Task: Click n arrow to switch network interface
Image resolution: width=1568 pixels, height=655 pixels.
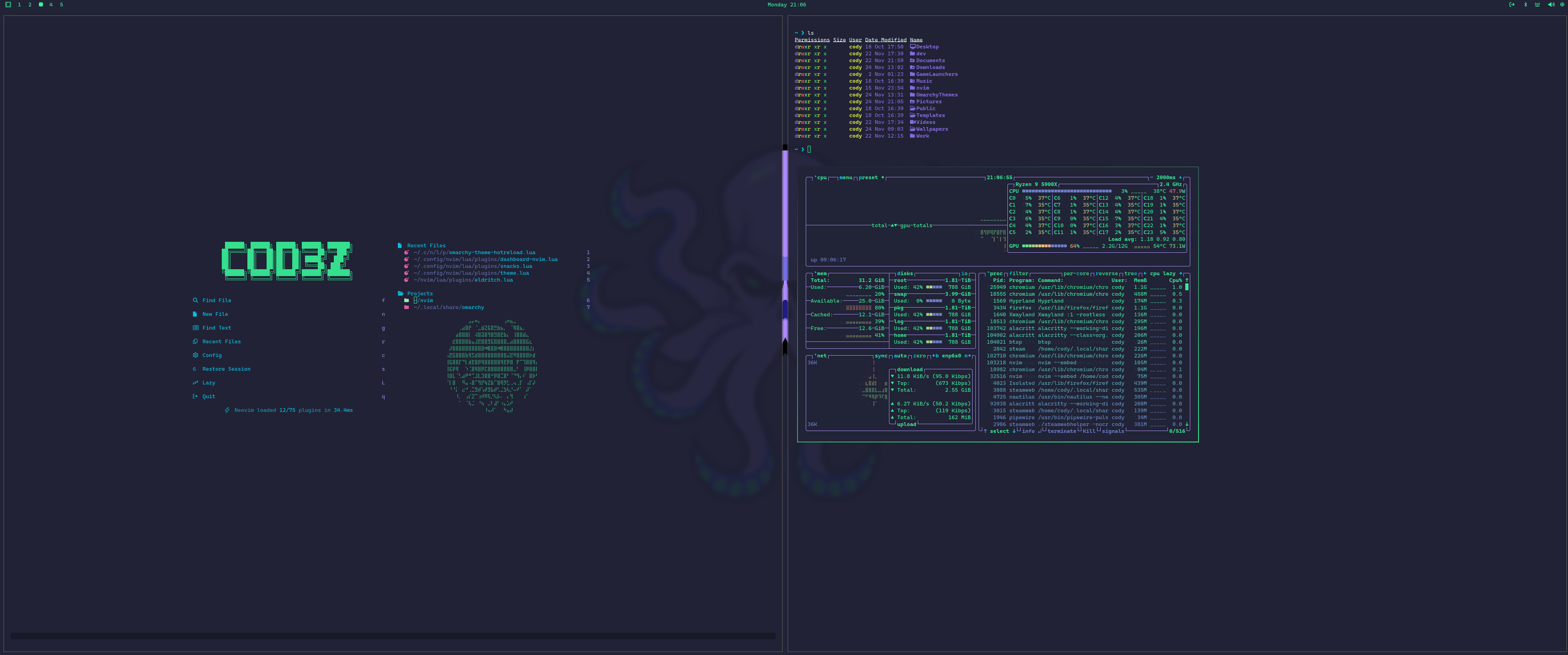Action: [969, 356]
